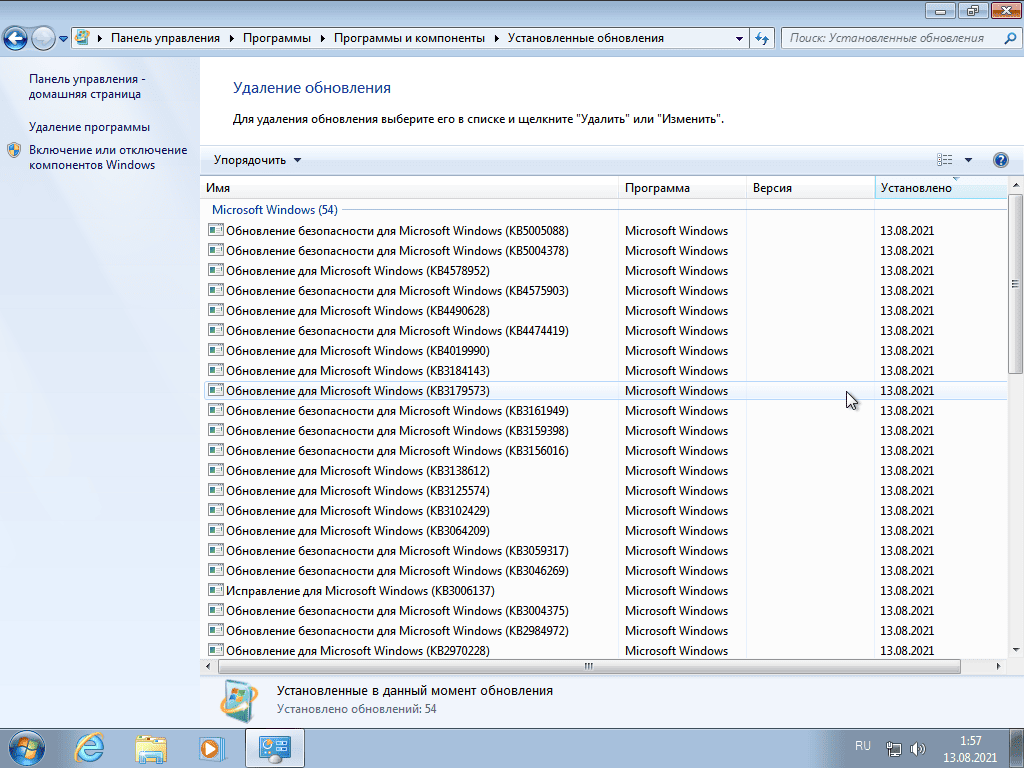Click the horizontal scrollbar thumb
The height and width of the screenshot is (768, 1024).
[589, 666]
